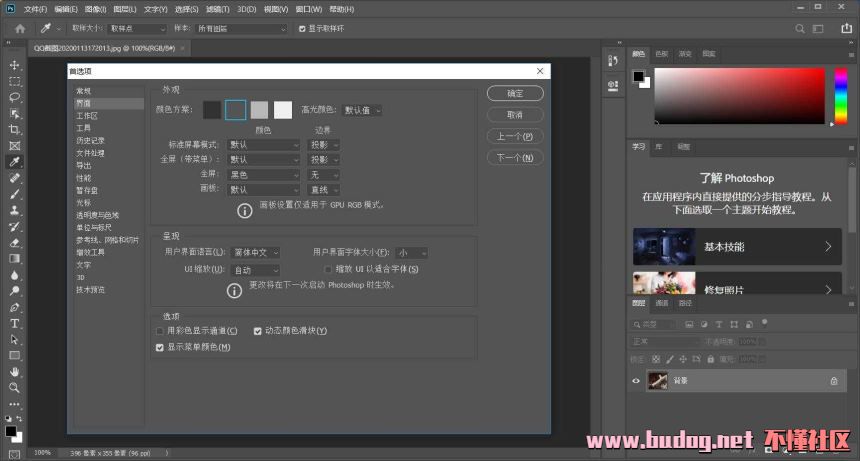Expand the UI 缩放 dropdown
Viewport: 860px width, 461px height.
click(x=256, y=270)
